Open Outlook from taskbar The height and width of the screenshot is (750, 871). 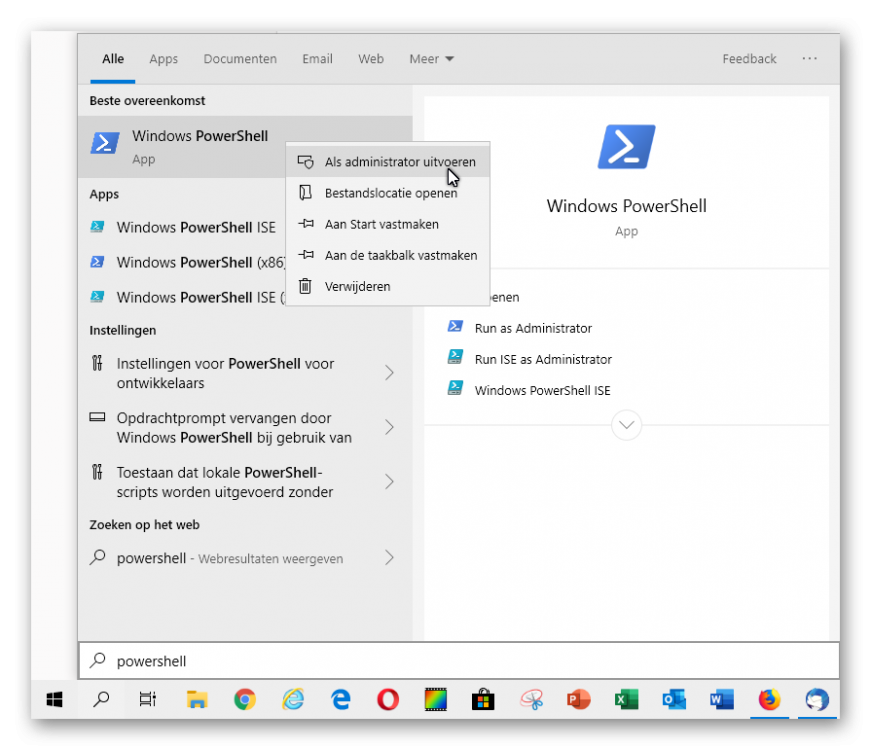pos(674,699)
